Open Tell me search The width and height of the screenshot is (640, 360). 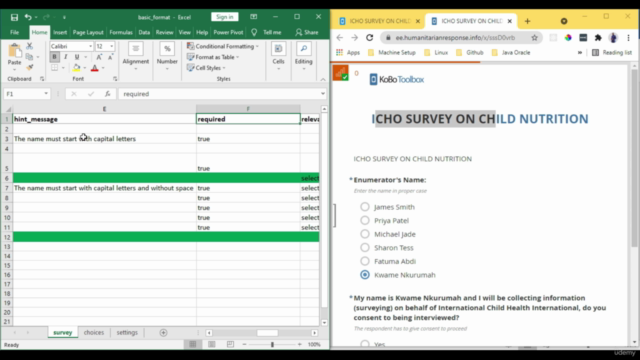[x=267, y=32]
